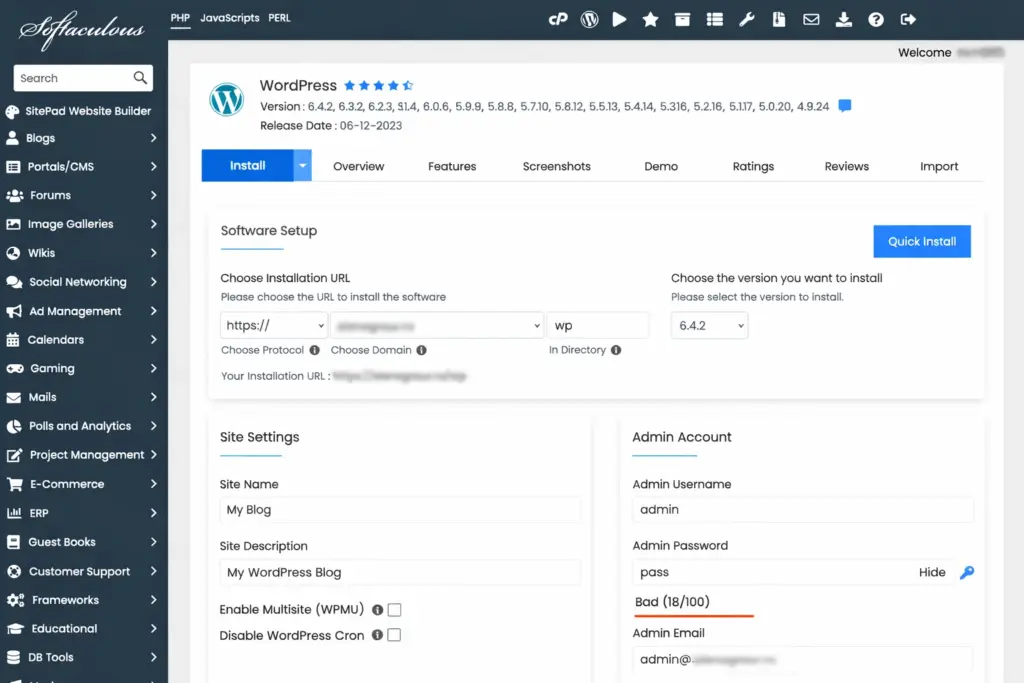Click the Quick Install button
The image size is (1024, 683).
tap(922, 241)
